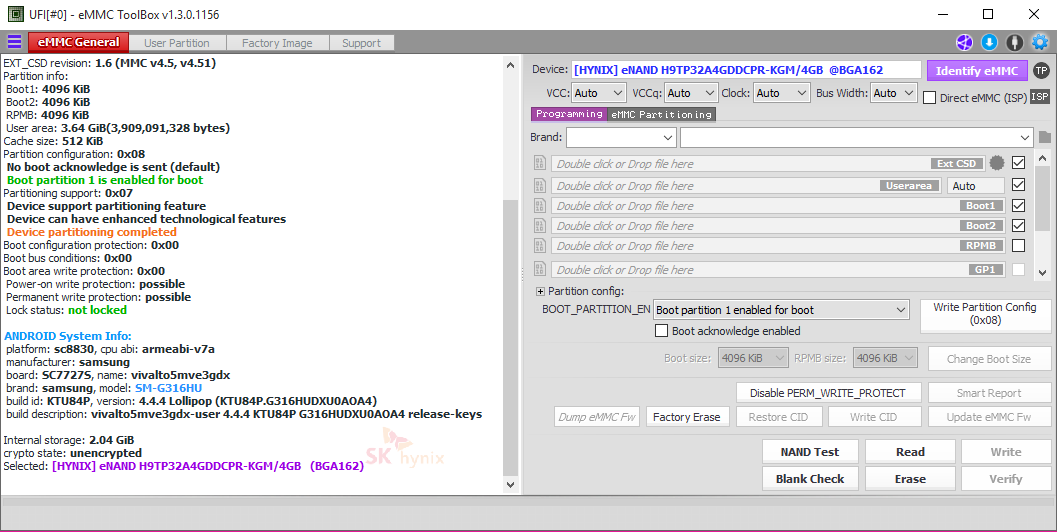1057x532 pixels.
Task: Click the log panel vertical scrollbar thumb
Action: coord(510,337)
